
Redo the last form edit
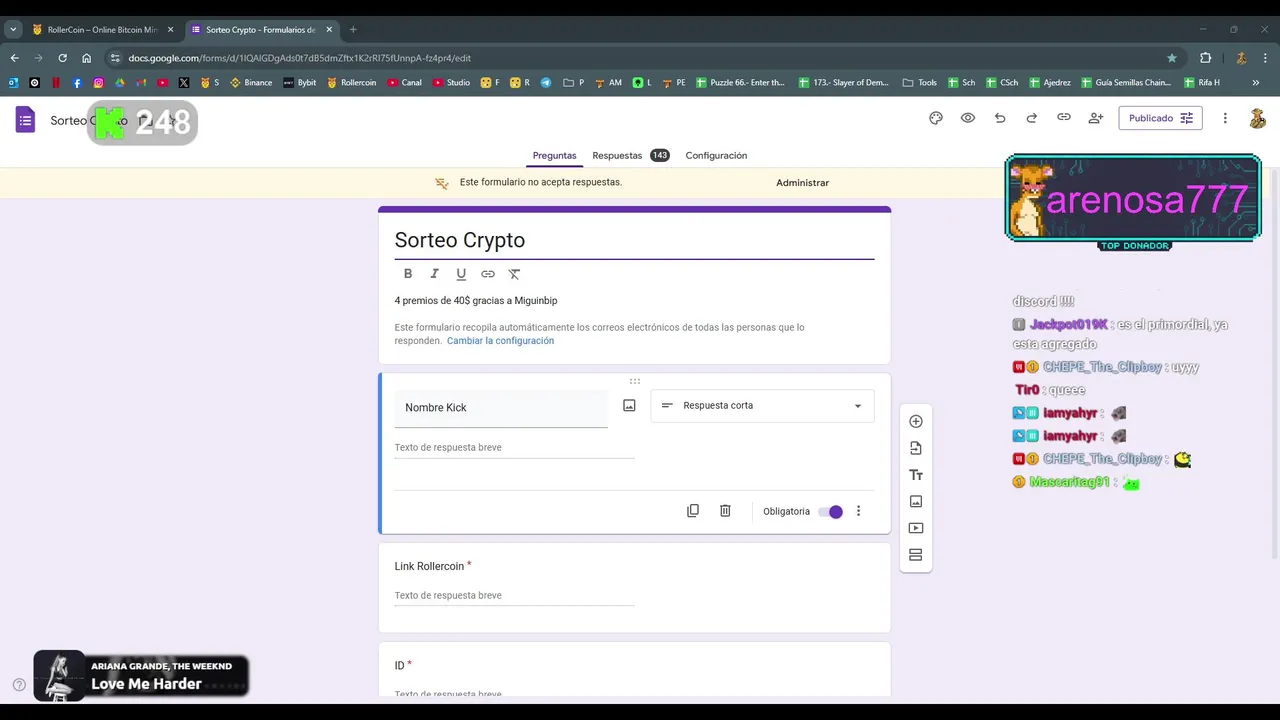tap(1032, 118)
